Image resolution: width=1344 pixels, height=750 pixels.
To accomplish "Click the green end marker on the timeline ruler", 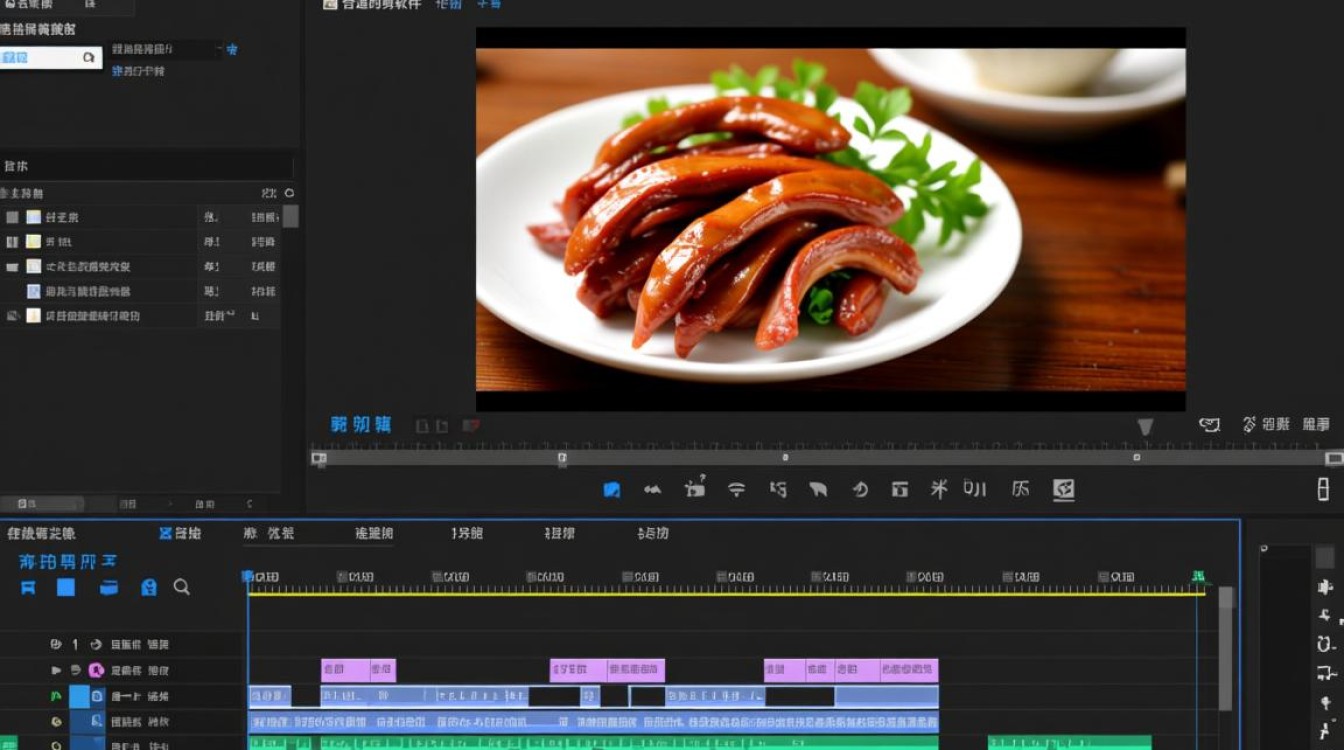I will point(1198,577).
